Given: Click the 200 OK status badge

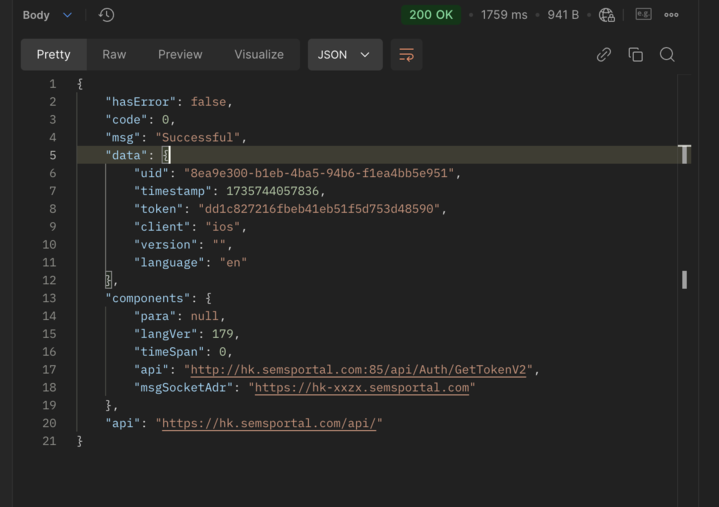Looking at the screenshot, I should (431, 15).
